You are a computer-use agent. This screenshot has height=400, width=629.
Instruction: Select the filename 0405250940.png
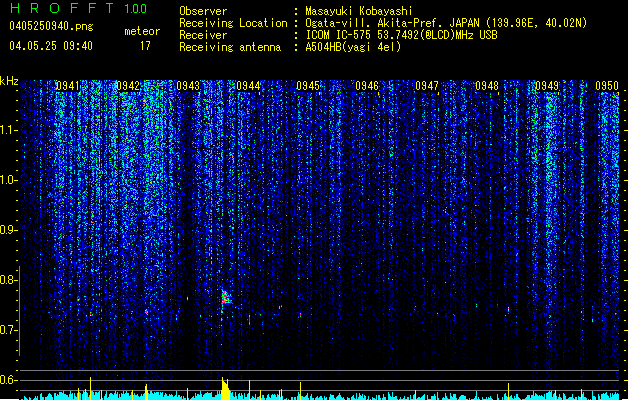tap(51, 26)
